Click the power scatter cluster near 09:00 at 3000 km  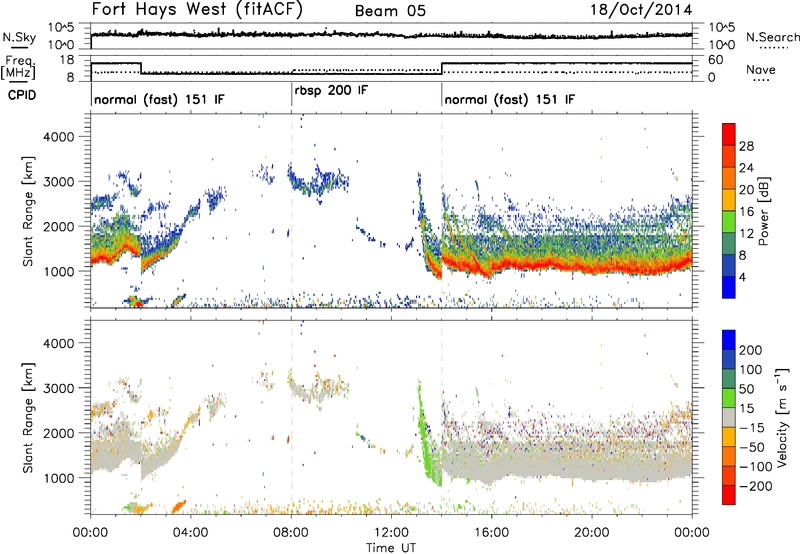(x=318, y=182)
